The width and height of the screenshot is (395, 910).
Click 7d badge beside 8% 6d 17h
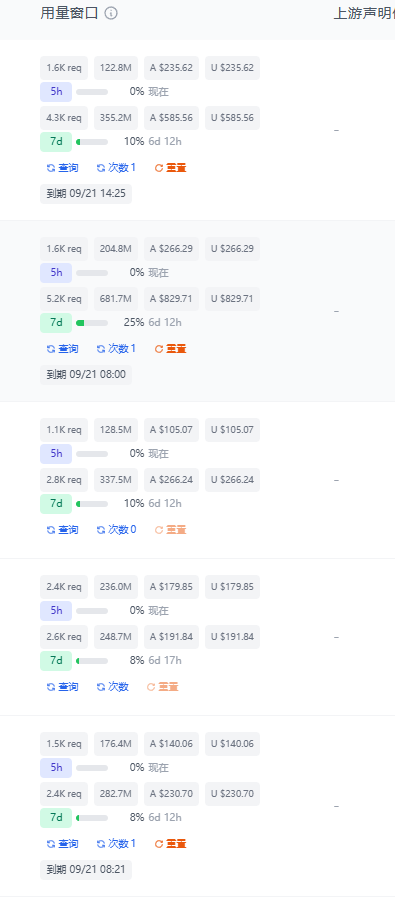[x=56, y=660]
